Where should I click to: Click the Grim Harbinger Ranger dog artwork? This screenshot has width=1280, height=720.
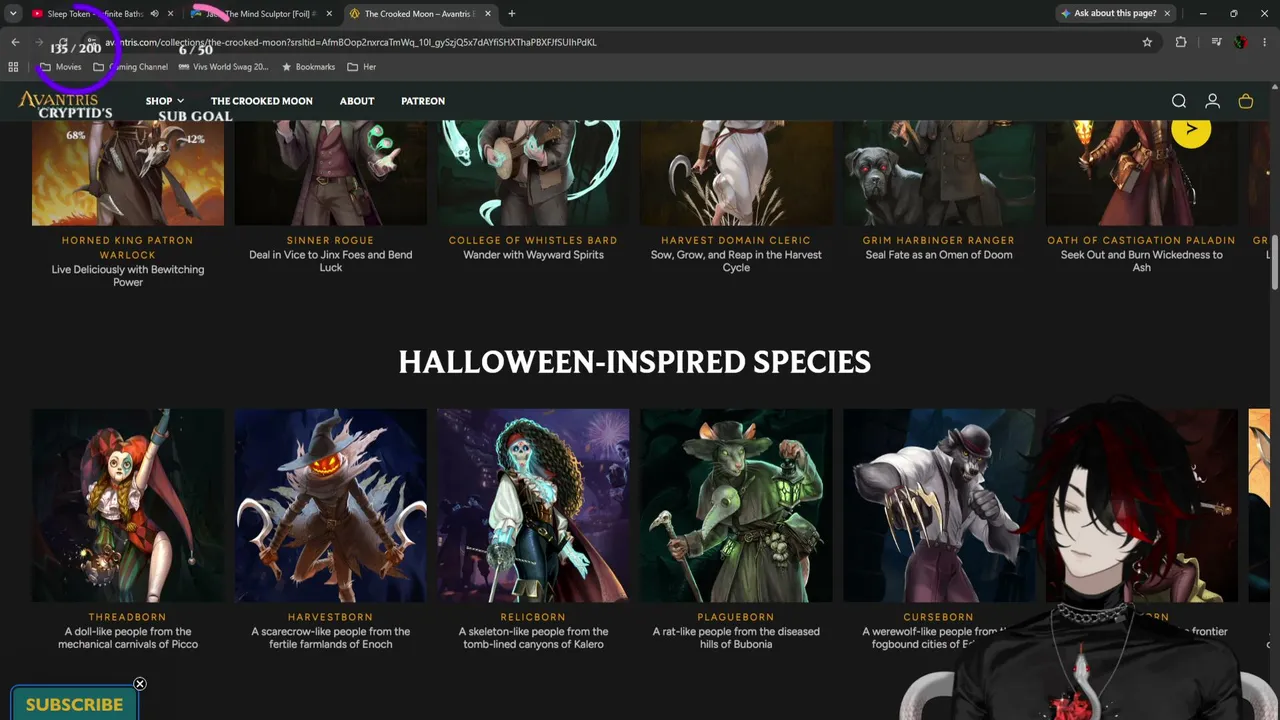coord(939,172)
